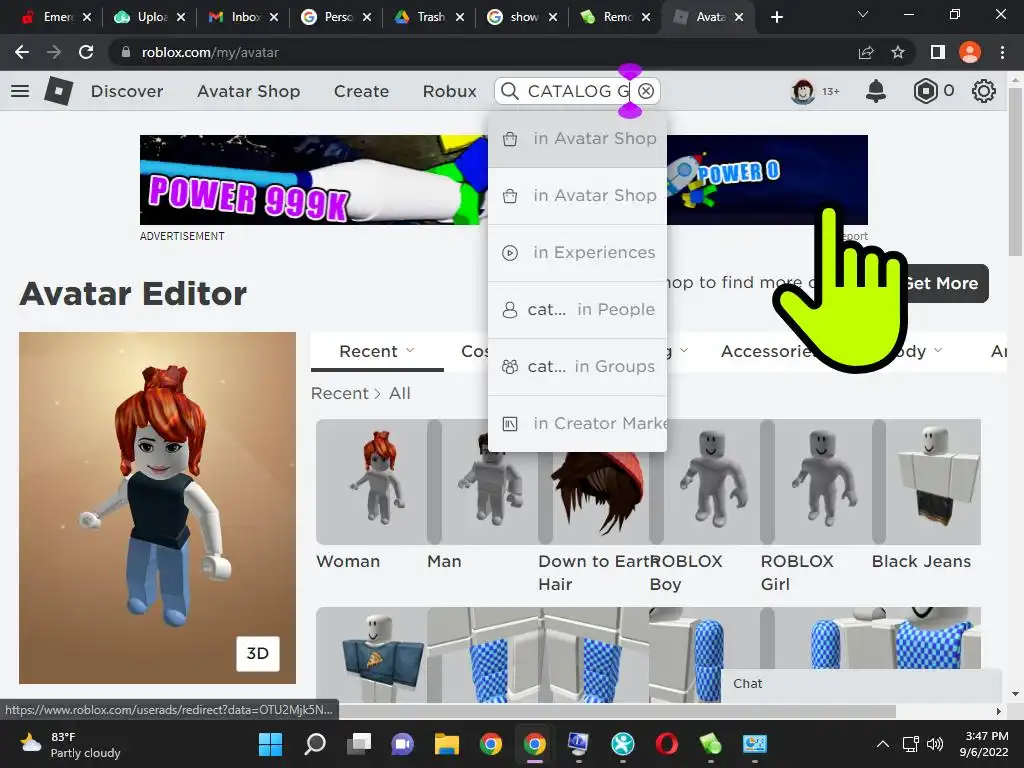
Task: Open the Robux balance icon
Action: pyautogui.click(x=925, y=91)
